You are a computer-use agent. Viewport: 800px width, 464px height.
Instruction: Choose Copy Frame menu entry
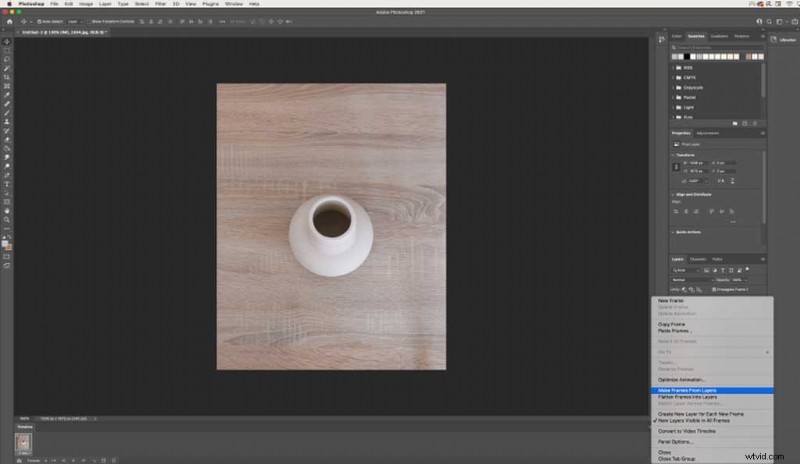click(x=712, y=324)
